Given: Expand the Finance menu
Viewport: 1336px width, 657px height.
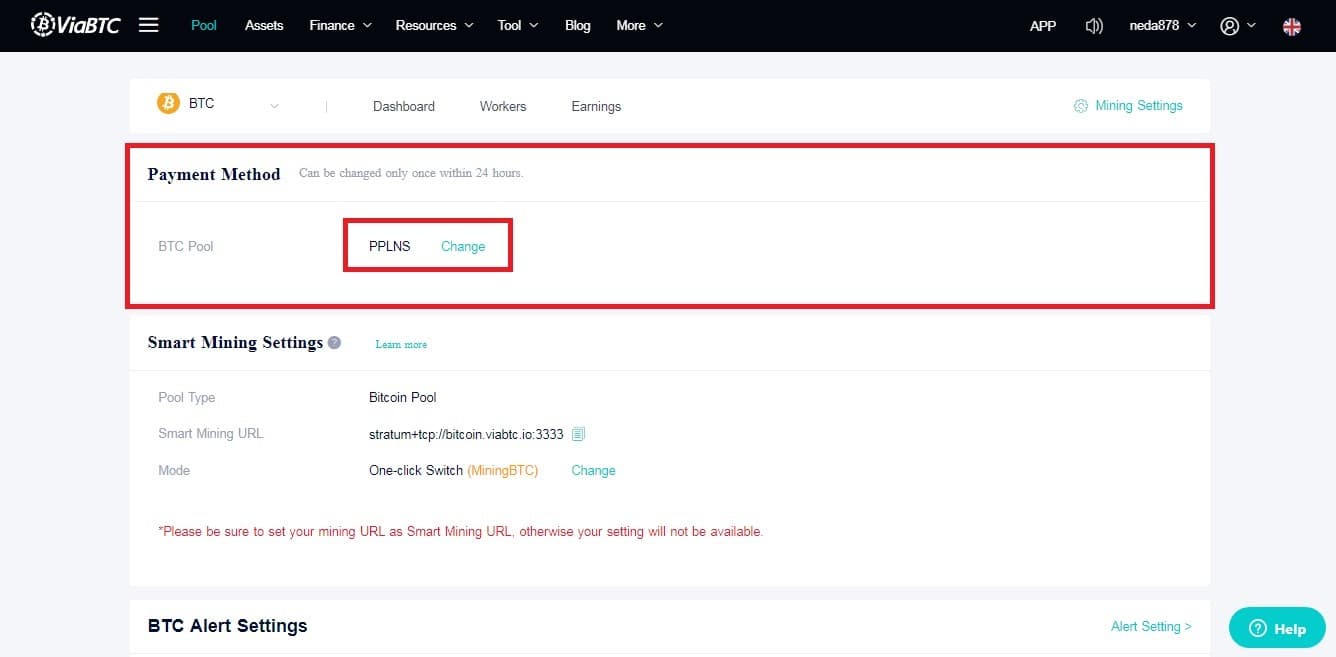Looking at the screenshot, I should tap(341, 25).
